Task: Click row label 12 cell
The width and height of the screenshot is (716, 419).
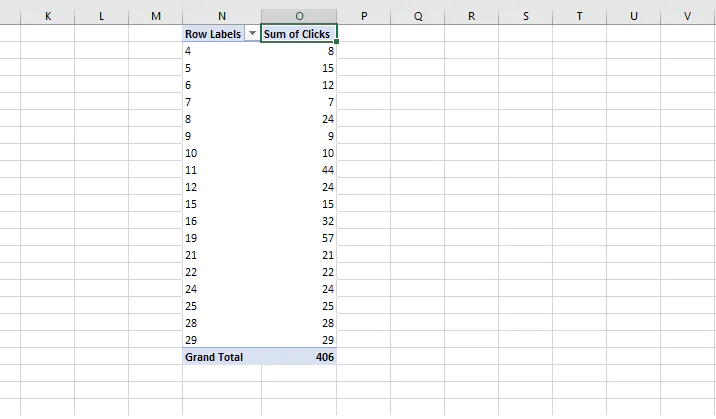Action: point(222,187)
